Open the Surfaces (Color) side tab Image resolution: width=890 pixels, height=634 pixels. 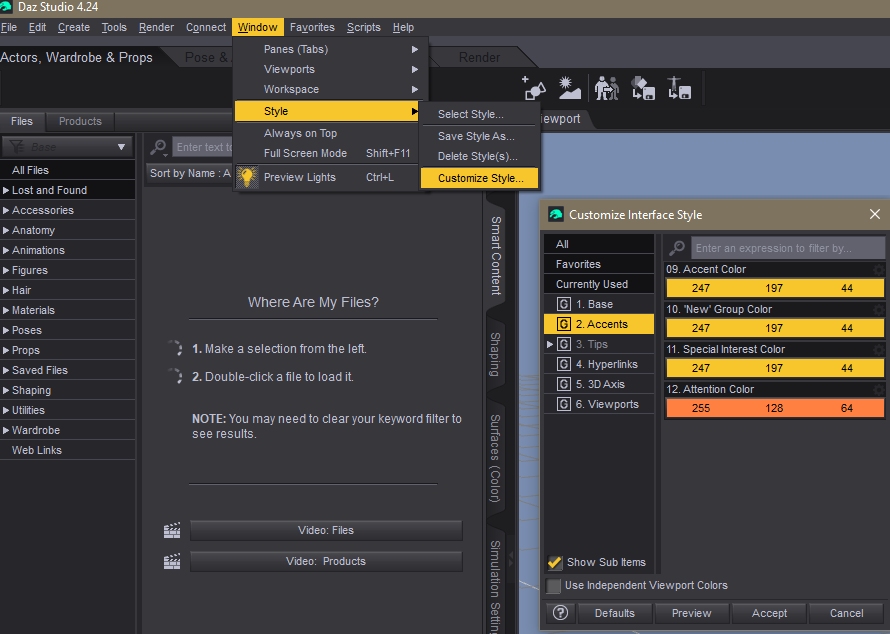coord(496,458)
